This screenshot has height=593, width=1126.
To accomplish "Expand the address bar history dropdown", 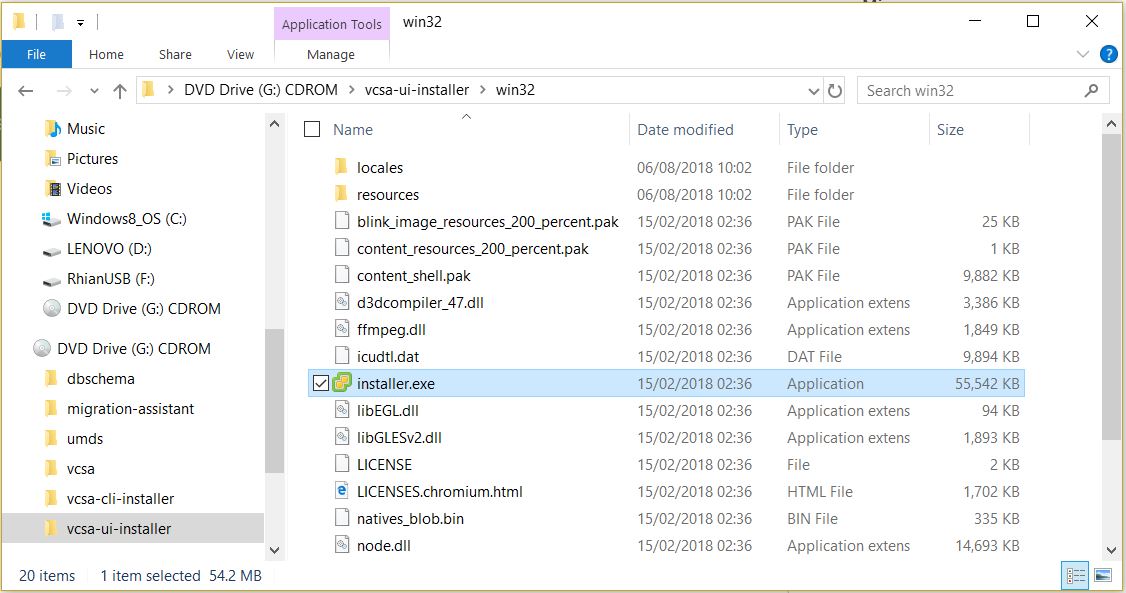I will [x=814, y=91].
